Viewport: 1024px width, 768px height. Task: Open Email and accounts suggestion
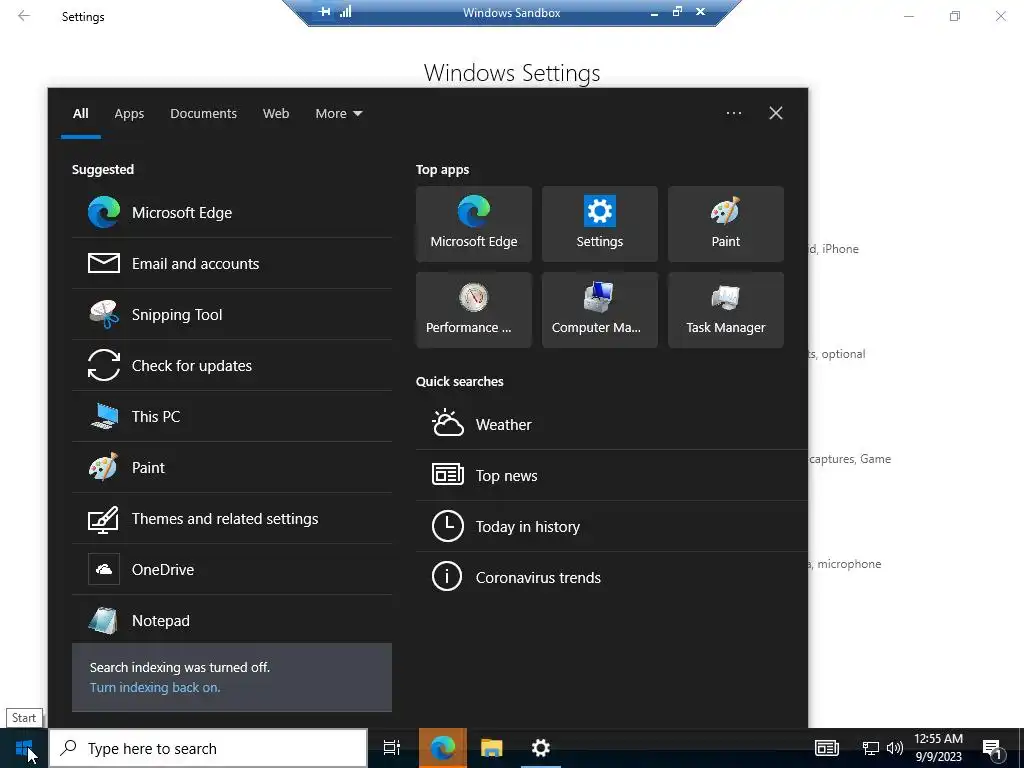[232, 263]
